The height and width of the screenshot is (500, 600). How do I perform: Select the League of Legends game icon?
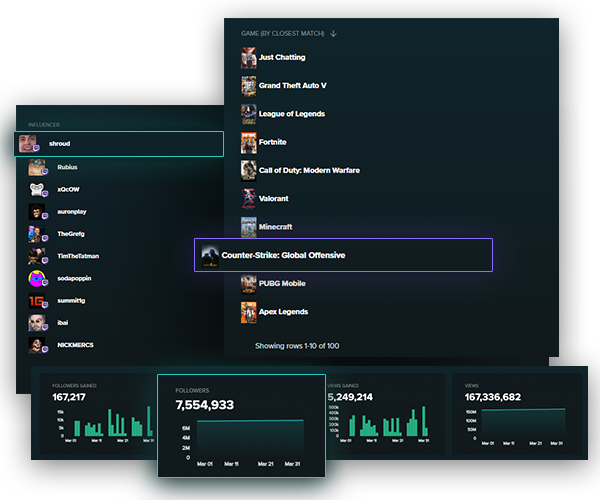249,114
